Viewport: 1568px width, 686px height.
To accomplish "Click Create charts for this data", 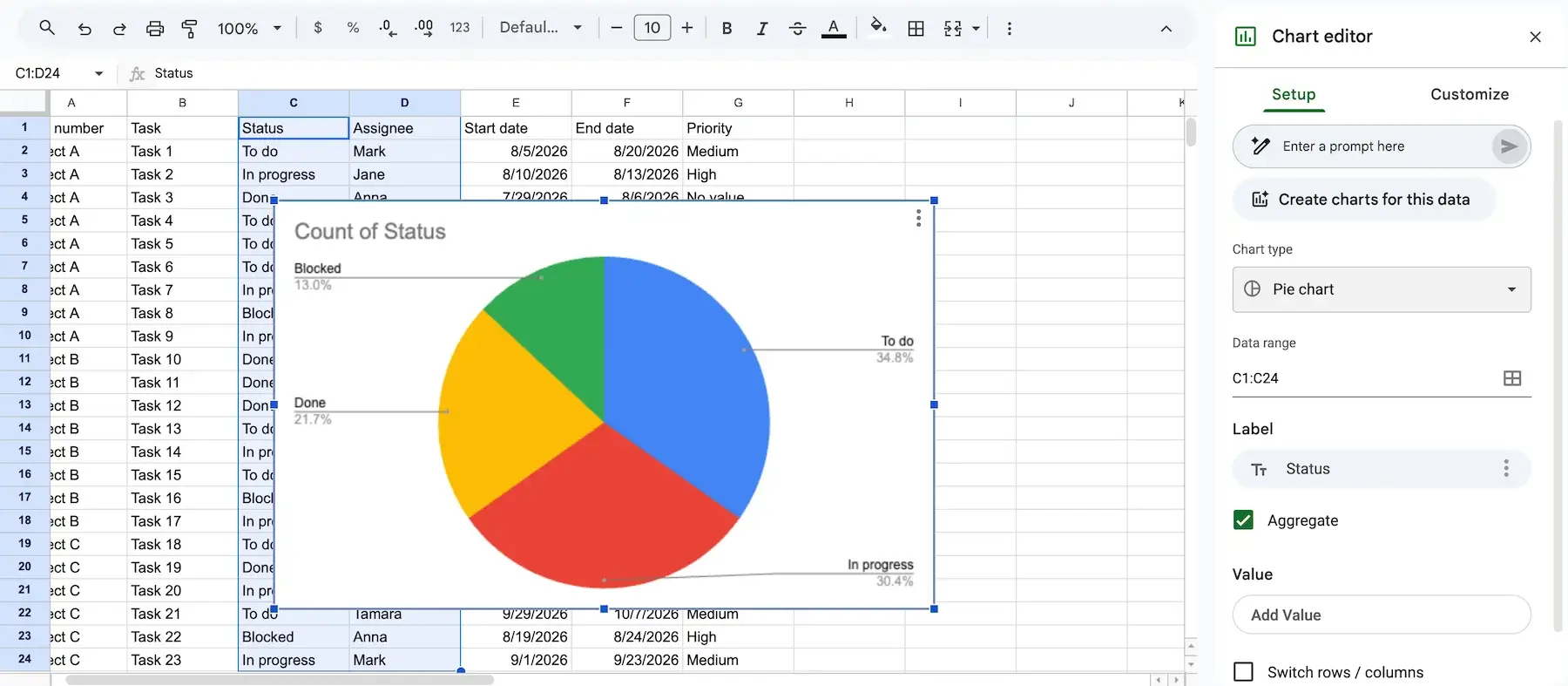I will click(1364, 200).
